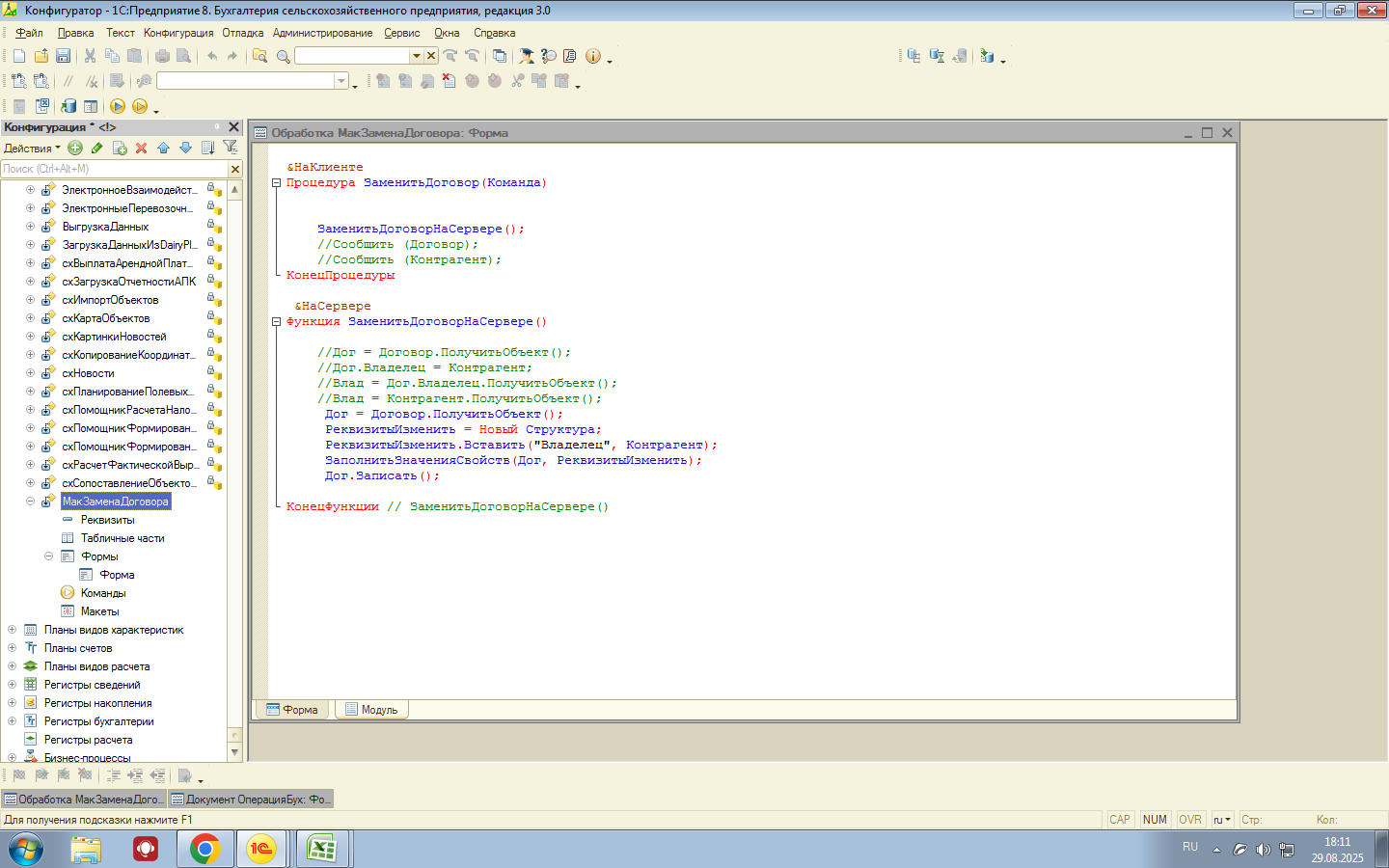The height and width of the screenshot is (868, 1389).
Task: Save with the floppy disk icon
Action: 63,56
